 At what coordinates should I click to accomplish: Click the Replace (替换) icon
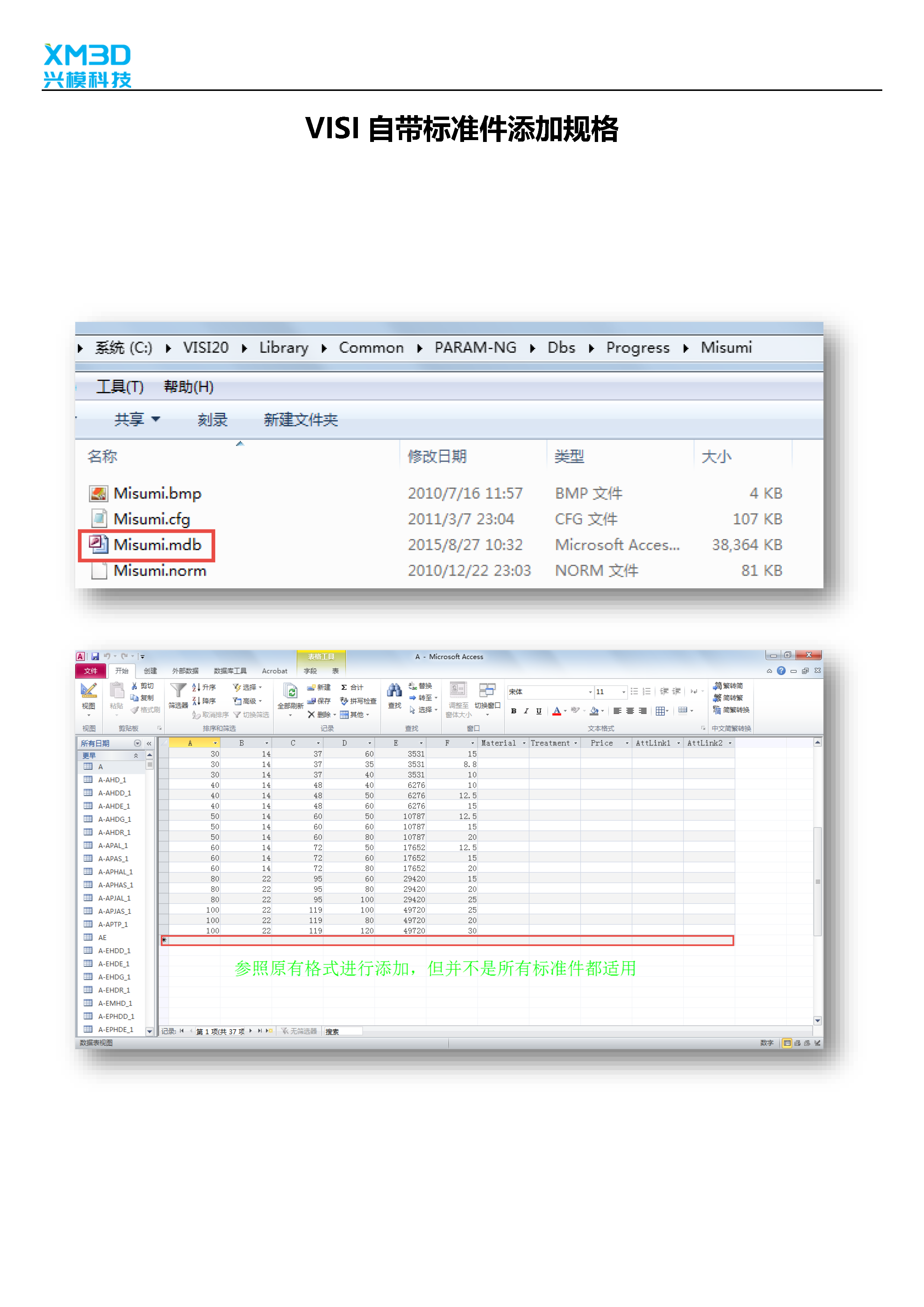413,686
